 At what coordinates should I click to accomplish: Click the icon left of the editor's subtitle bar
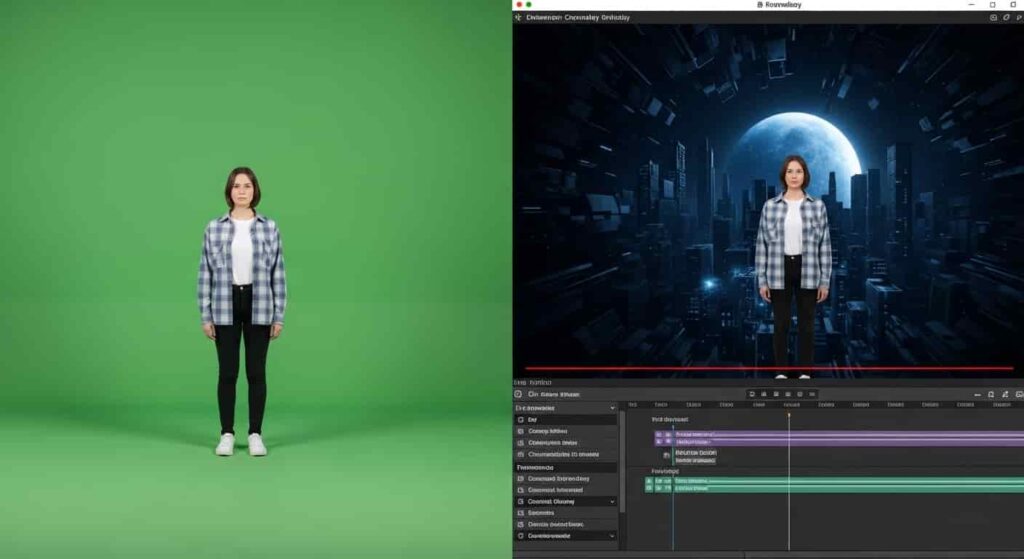[x=518, y=18]
